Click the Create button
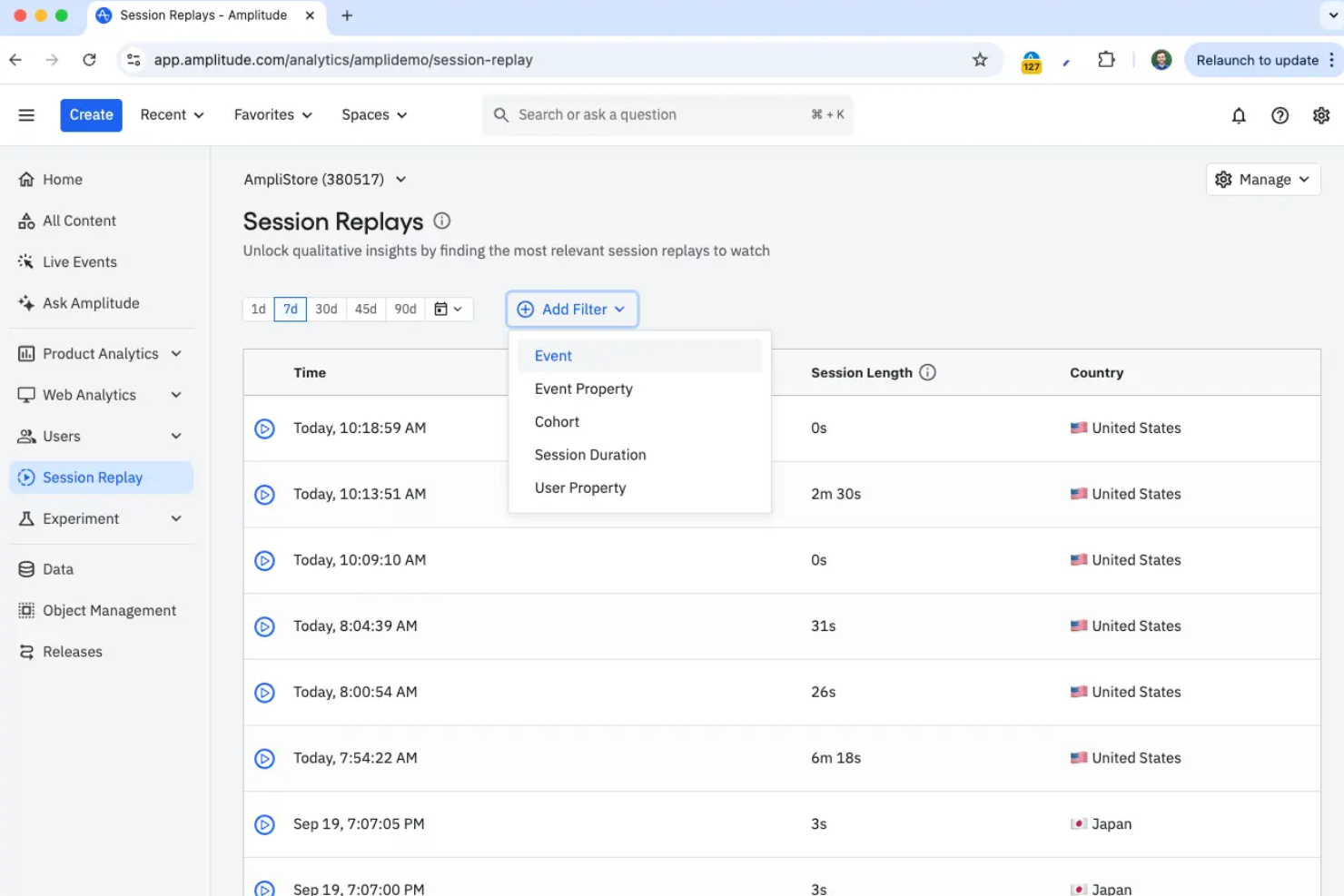 coord(91,115)
